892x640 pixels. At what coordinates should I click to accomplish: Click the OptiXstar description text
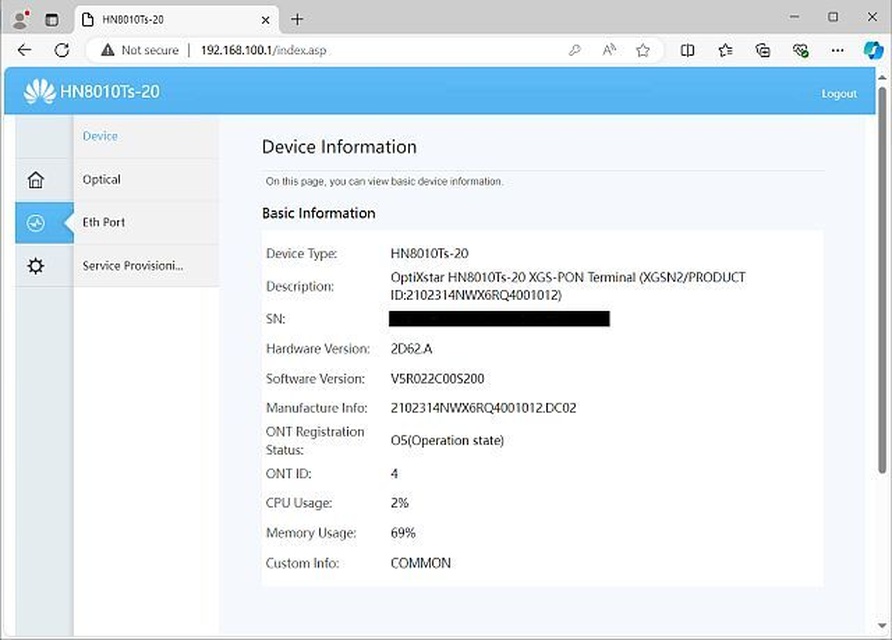coord(568,286)
